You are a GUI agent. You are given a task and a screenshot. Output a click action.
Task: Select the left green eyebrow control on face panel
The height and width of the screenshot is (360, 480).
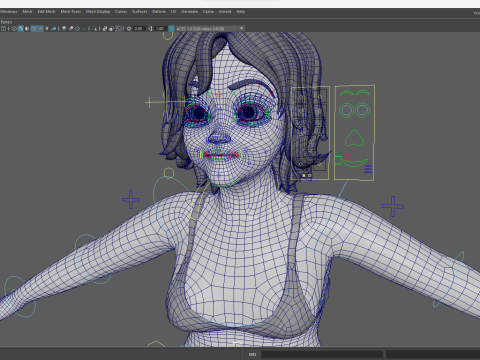click(x=346, y=93)
